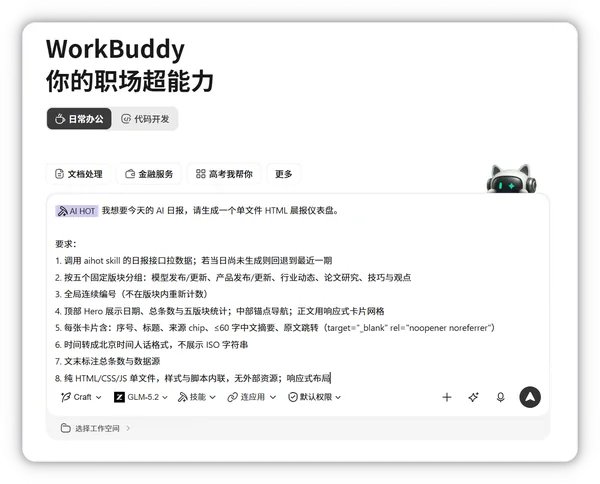Open the 文档处理 shortcut
The height and width of the screenshot is (484, 600).
pos(79,174)
